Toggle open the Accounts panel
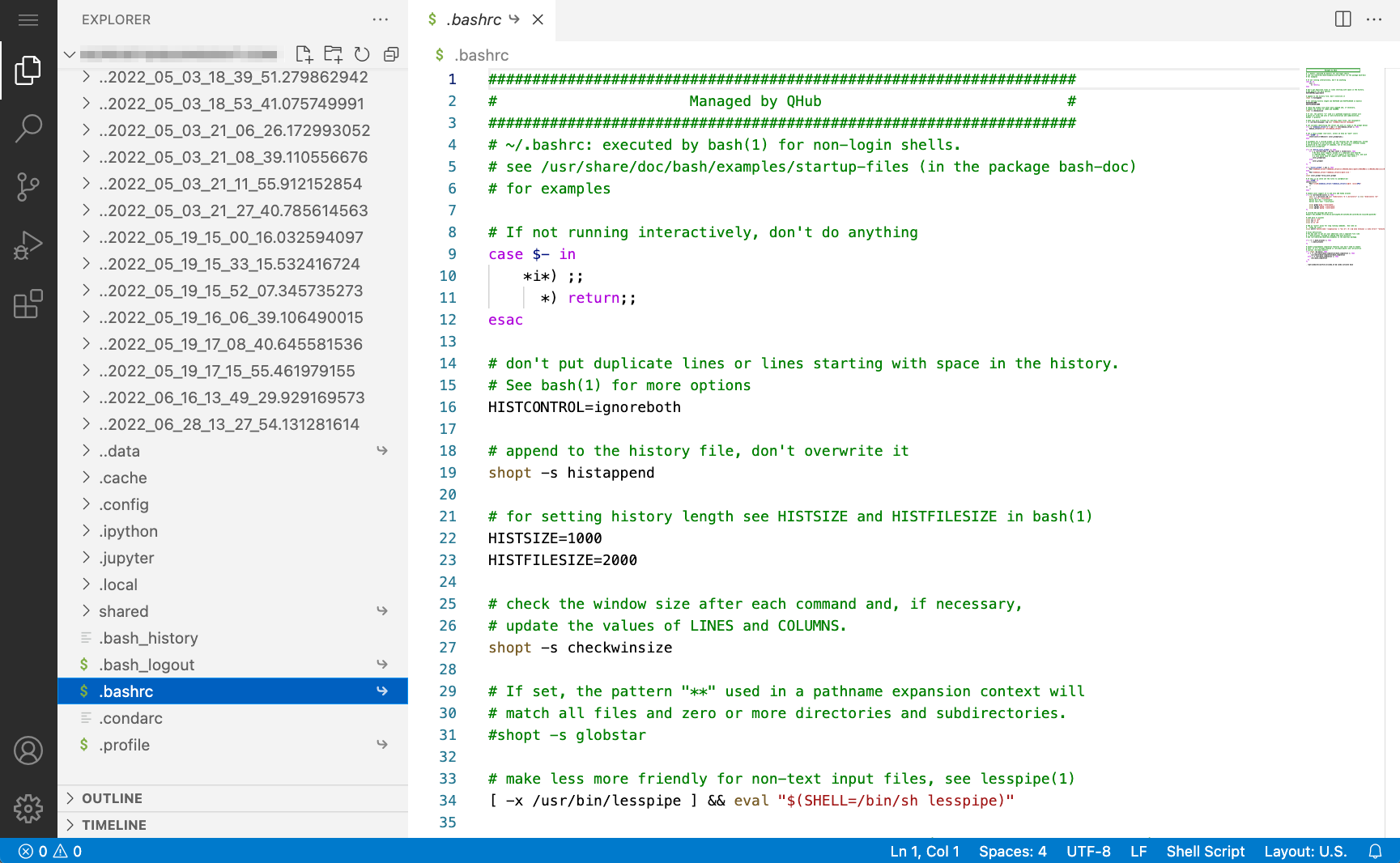 point(28,751)
